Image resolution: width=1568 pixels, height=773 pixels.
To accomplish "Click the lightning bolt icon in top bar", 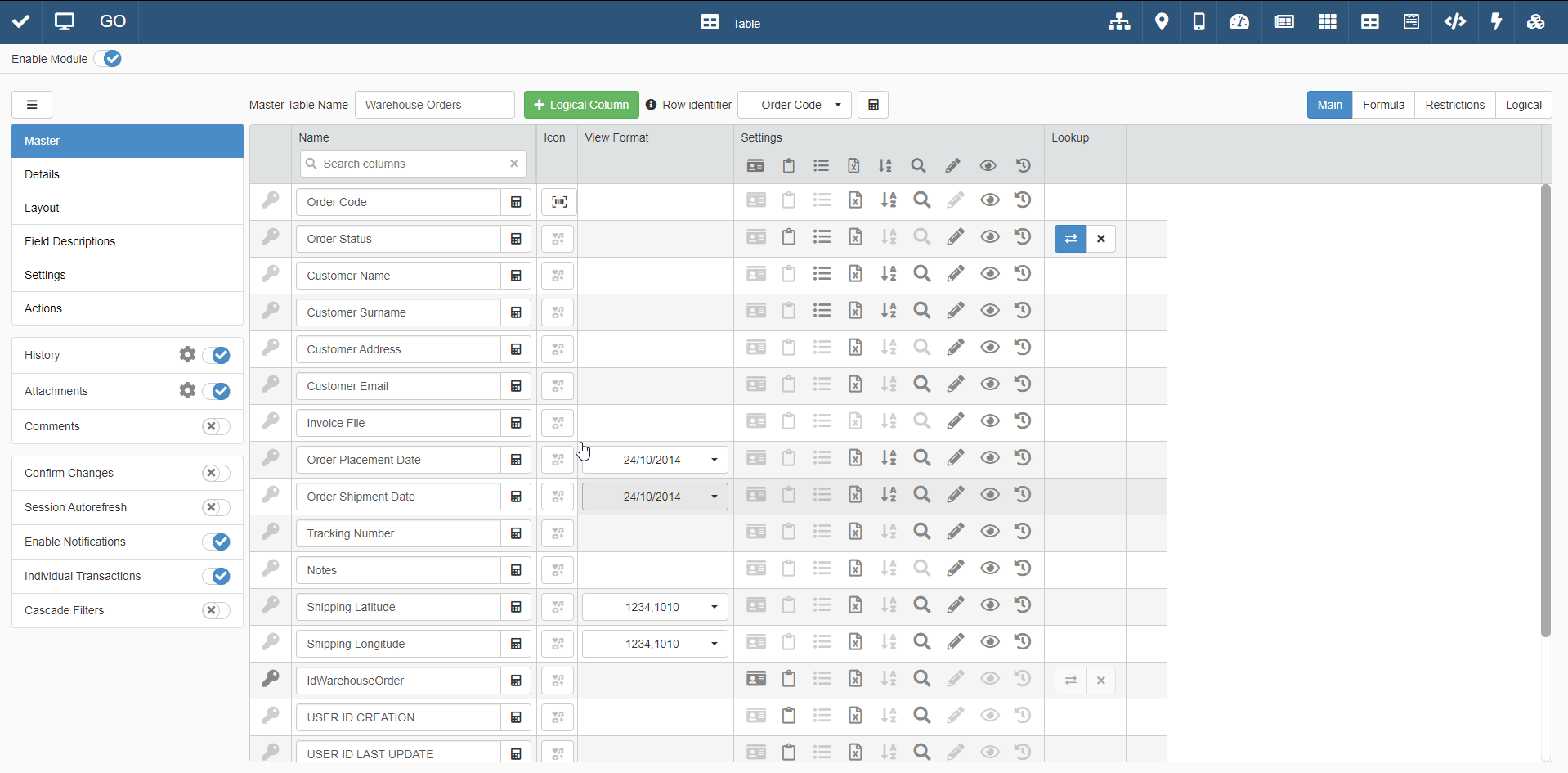I will click(1496, 22).
